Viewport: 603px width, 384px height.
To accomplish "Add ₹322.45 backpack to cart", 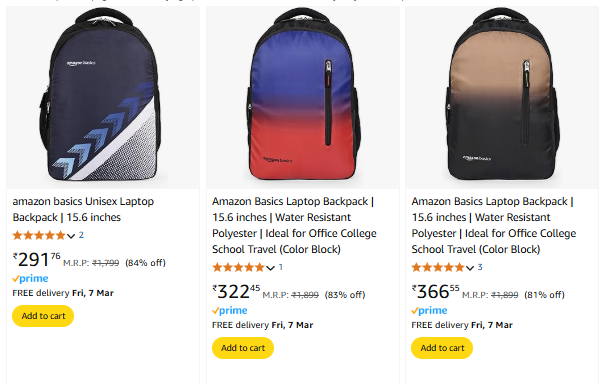I will click(x=243, y=348).
